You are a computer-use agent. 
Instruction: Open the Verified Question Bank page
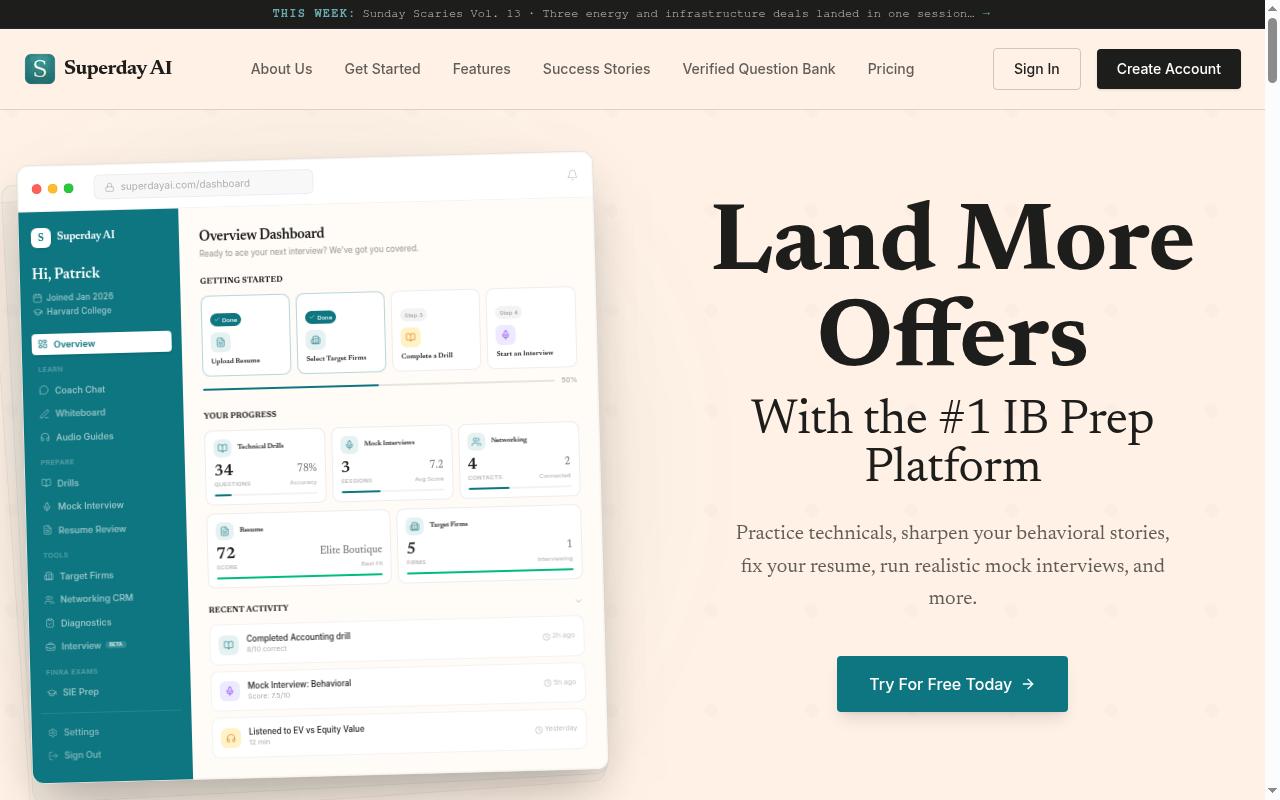tap(759, 69)
